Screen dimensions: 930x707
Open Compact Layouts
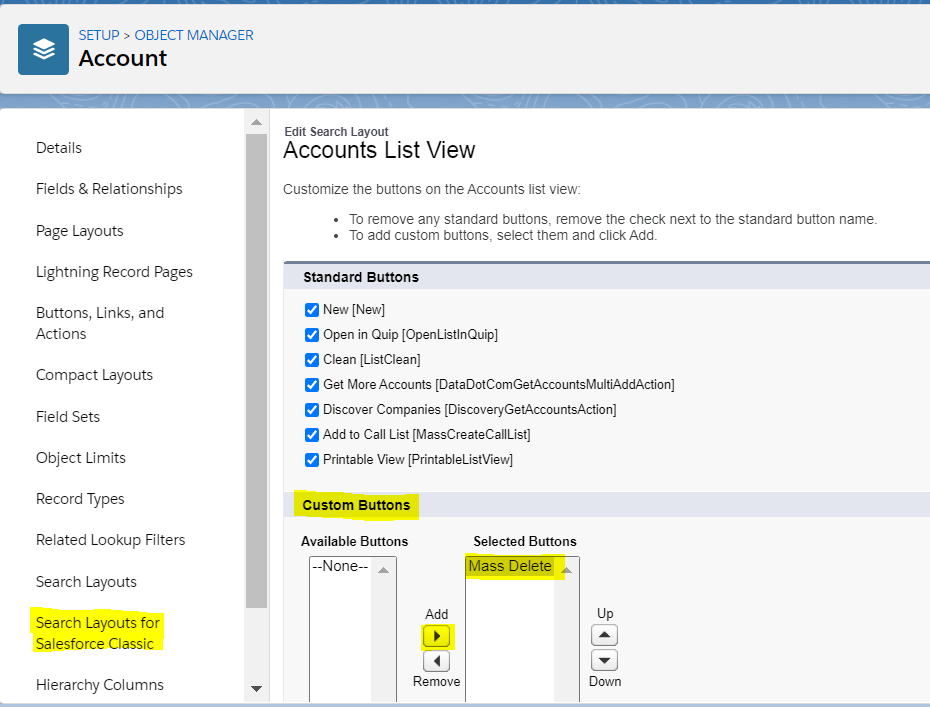(x=94, y=375)
